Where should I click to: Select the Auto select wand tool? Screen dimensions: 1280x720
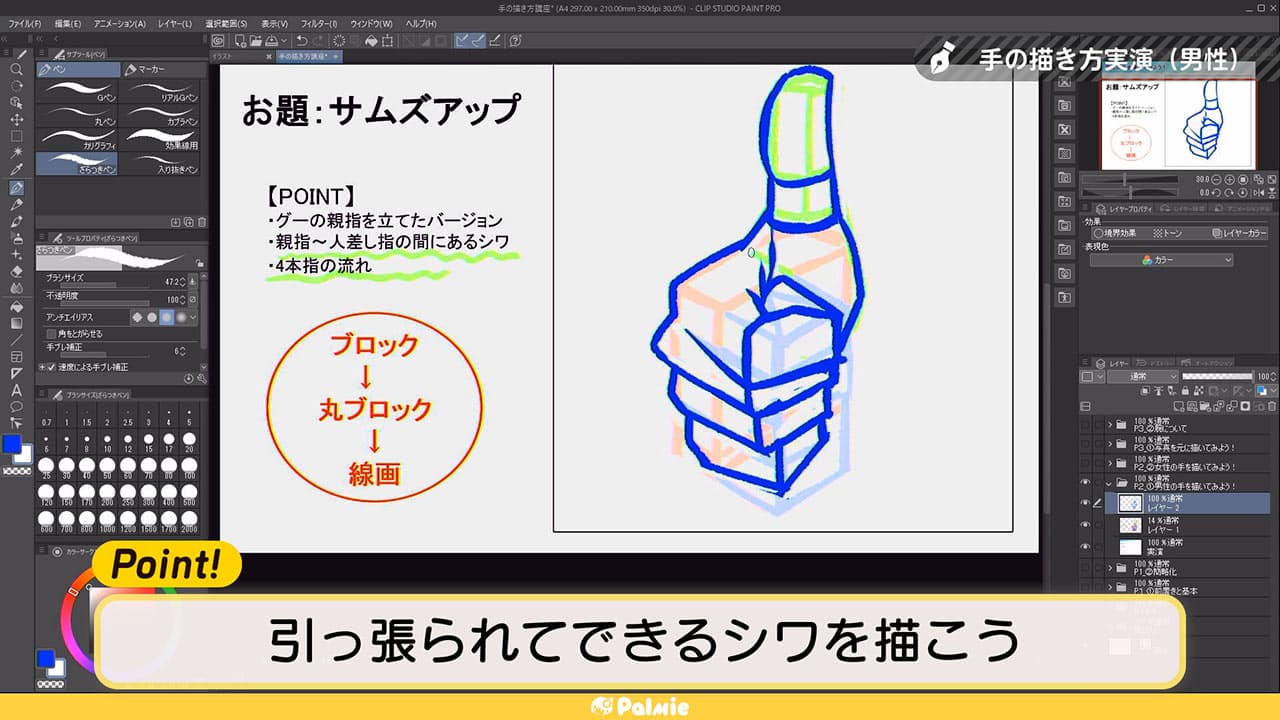[x=16, y=153]
